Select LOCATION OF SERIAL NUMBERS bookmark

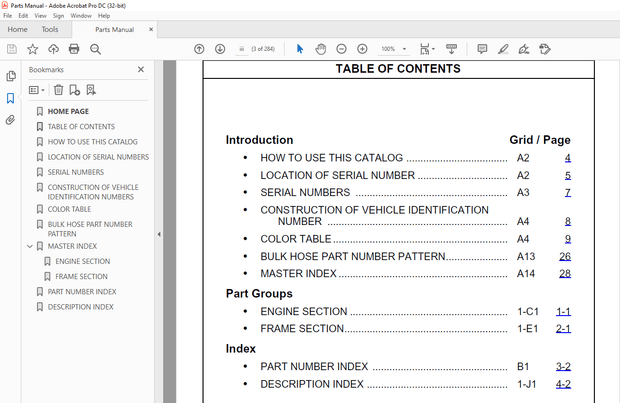coord(98,157)
